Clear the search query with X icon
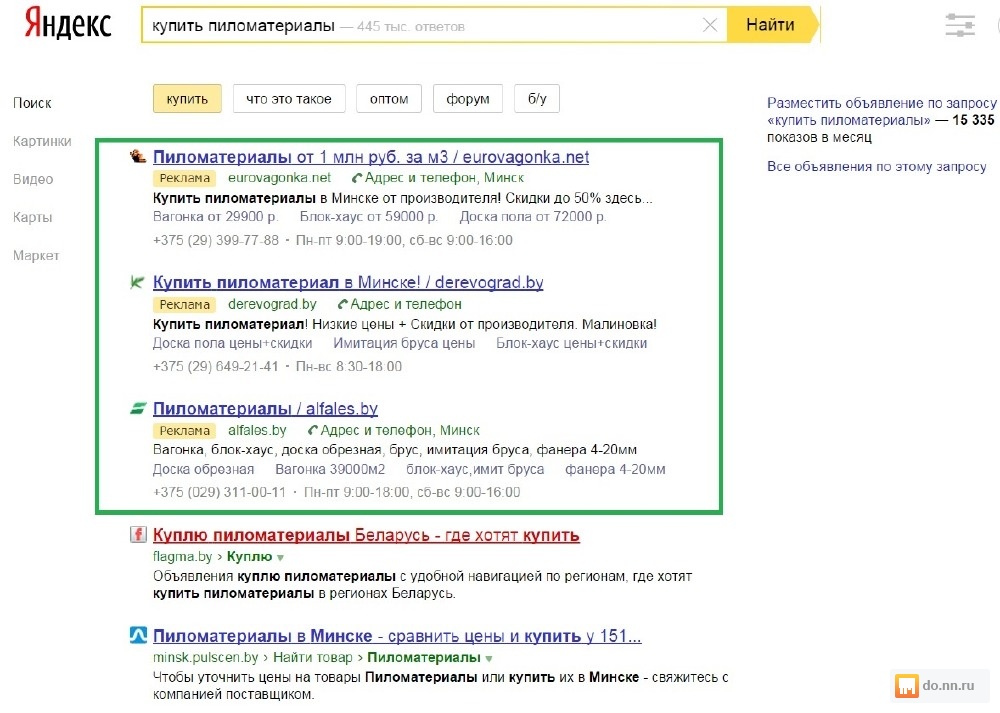Screen dimensions: 1000x713 (x=710, y=25)
